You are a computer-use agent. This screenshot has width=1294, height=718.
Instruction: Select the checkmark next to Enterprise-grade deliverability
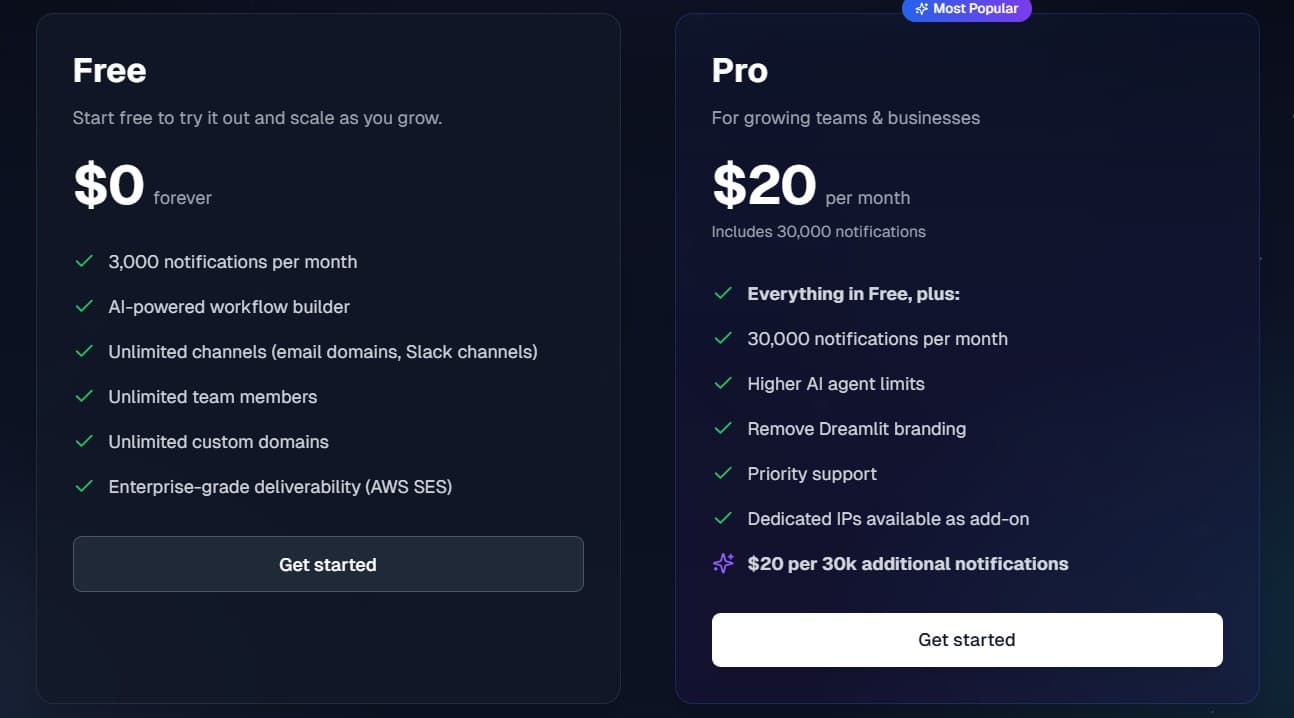[x=85, y=486]
